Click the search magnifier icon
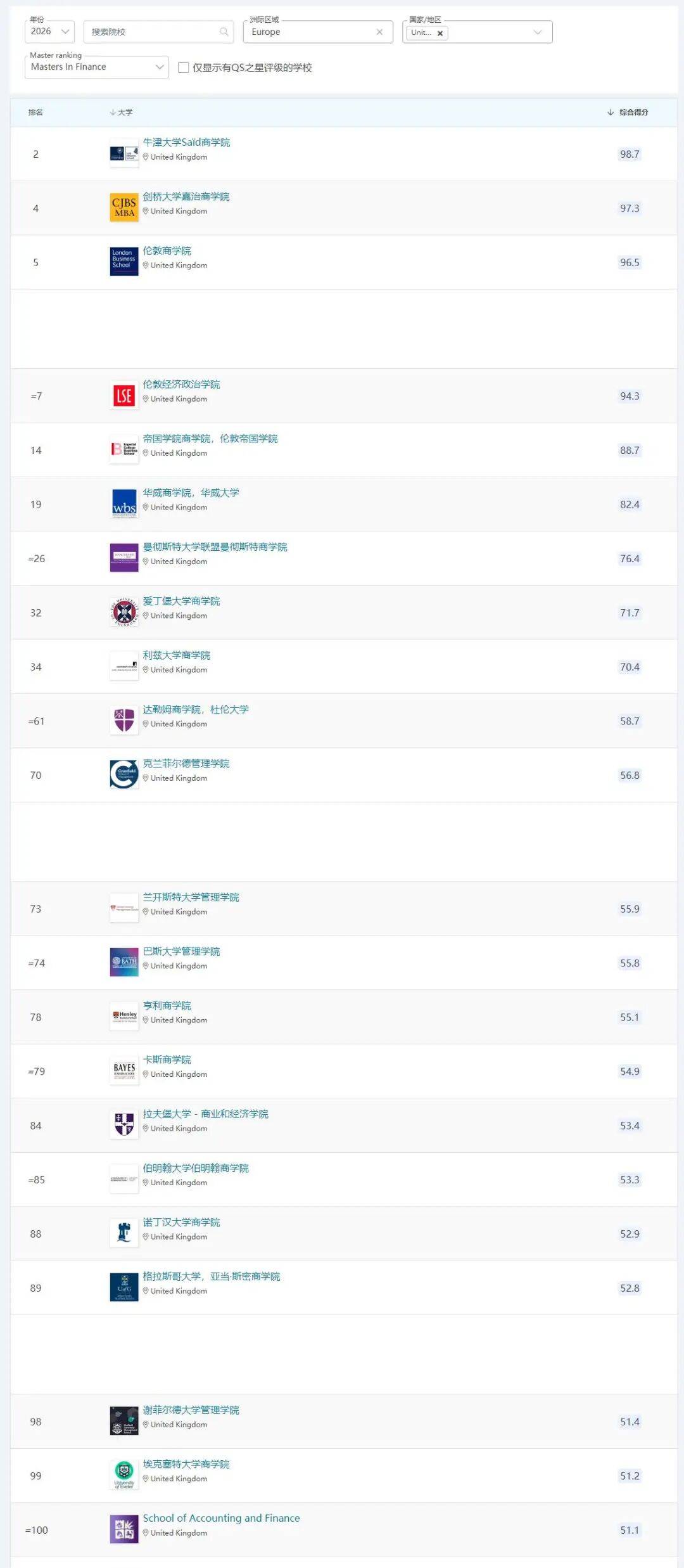This screenshot has width=684, height=1568. point(224,32)
